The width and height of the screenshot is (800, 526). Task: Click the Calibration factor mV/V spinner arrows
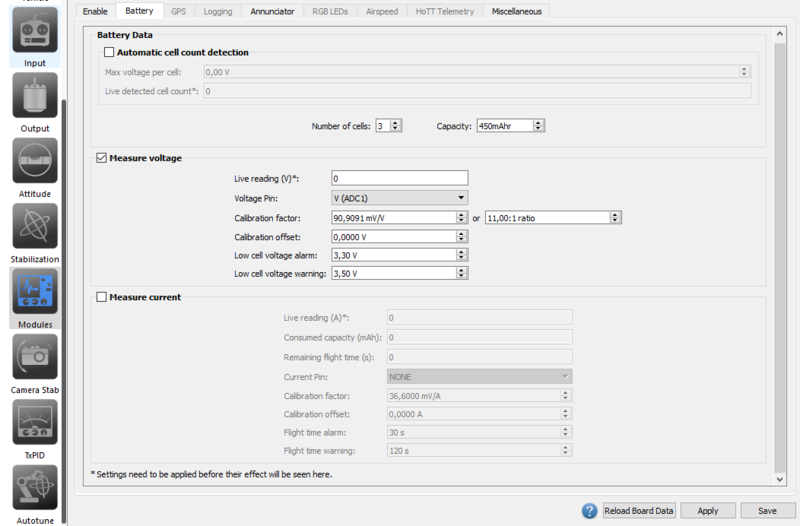(x=461, y=218)
